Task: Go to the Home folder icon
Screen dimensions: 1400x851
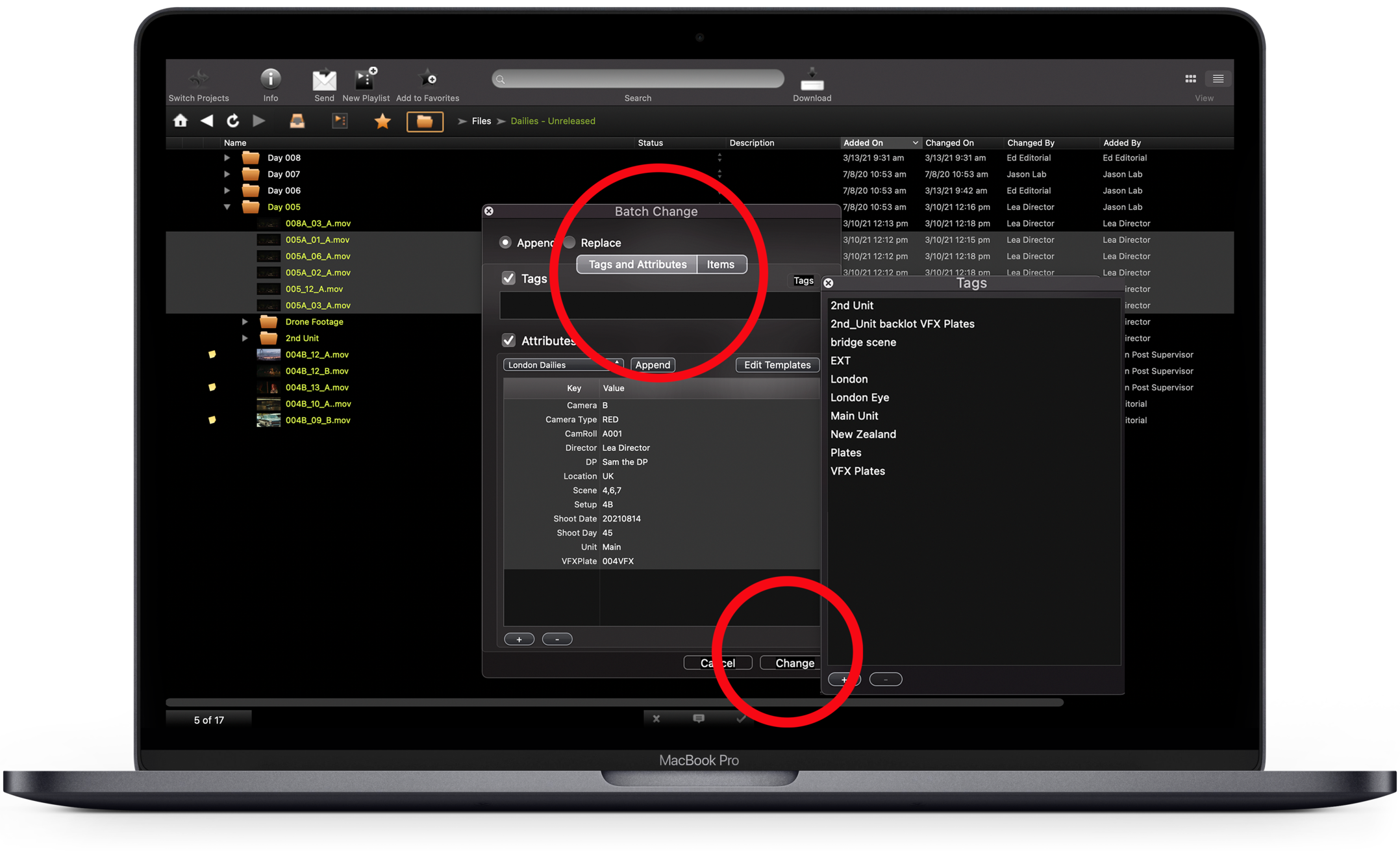Action: [x=181, y=121]
